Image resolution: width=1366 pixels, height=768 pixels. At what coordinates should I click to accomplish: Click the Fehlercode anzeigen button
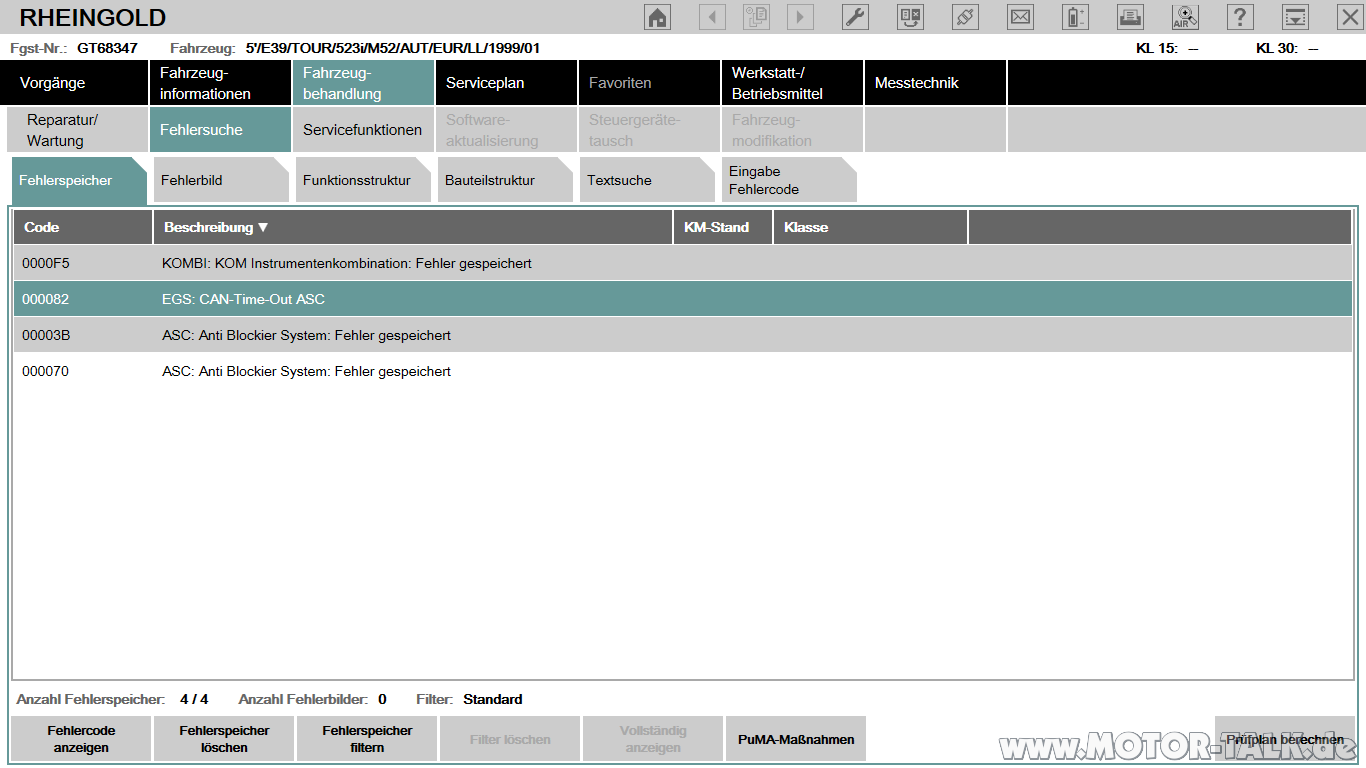pos(81,739)
